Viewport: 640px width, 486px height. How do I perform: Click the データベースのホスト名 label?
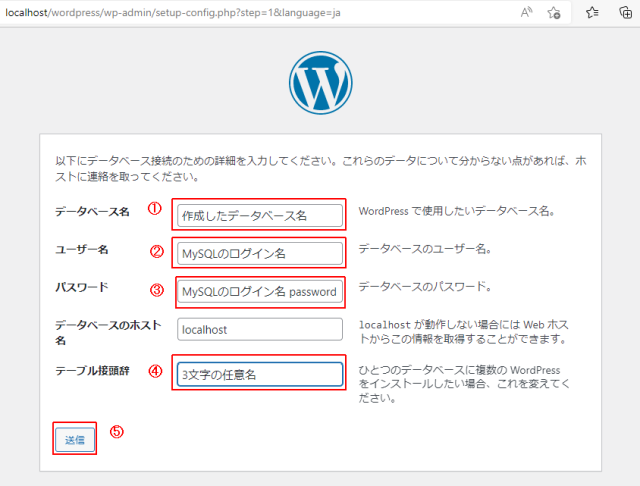(x=108, y=332)
